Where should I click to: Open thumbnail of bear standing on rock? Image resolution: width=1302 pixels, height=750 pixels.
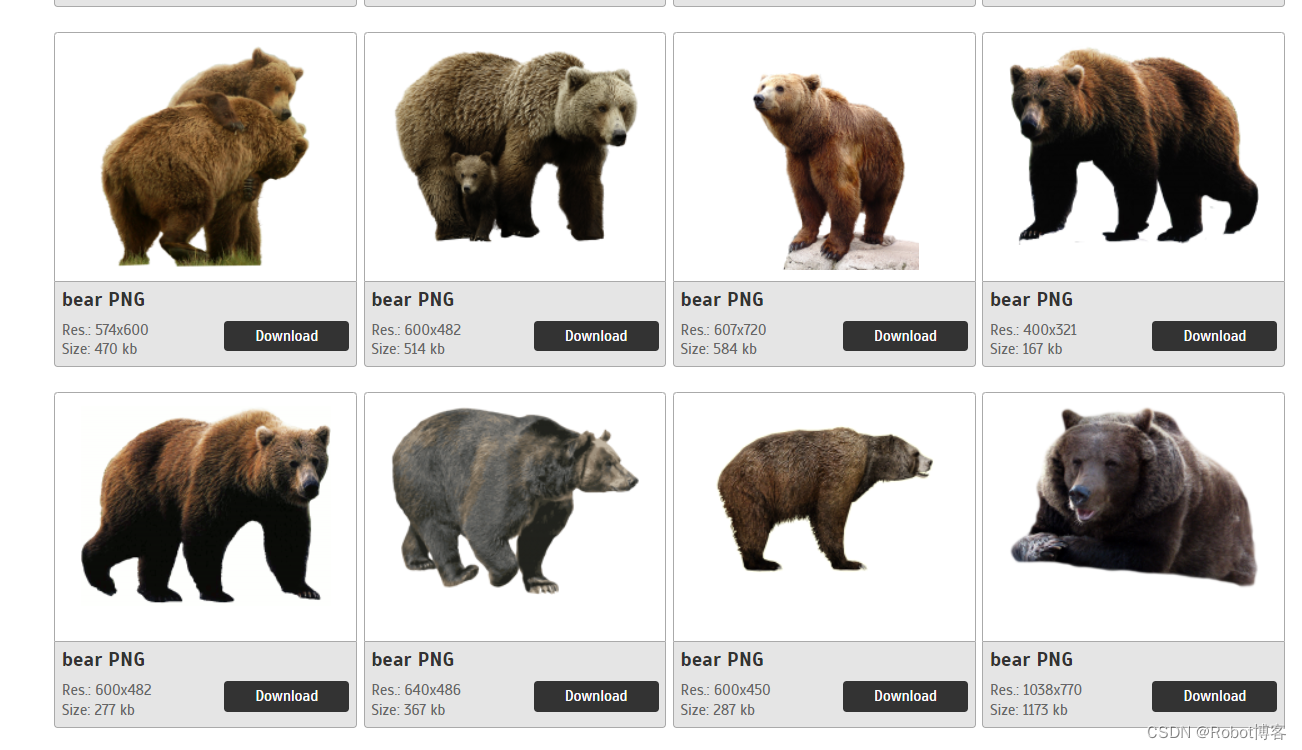tap(824, 157)
